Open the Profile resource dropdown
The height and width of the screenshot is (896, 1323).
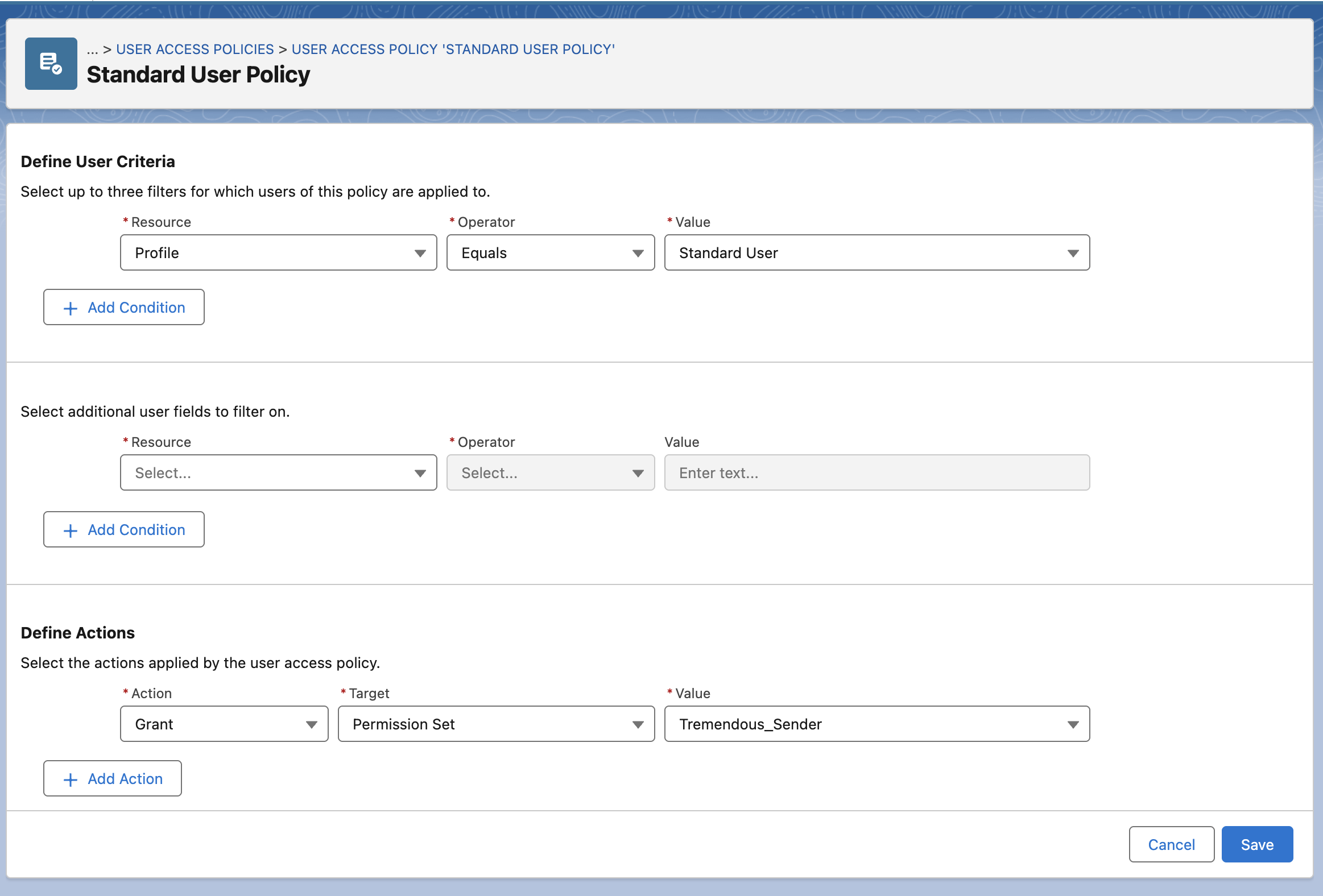pos(278,252)
